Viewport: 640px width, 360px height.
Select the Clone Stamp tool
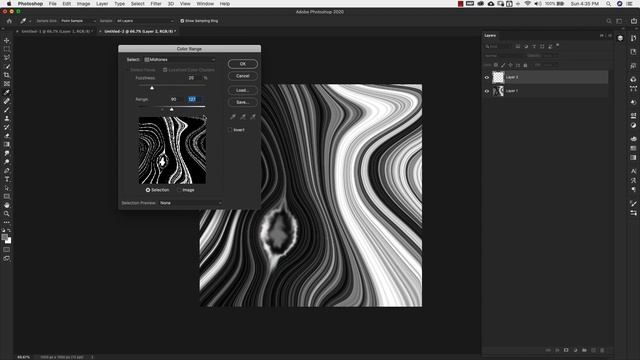7,118
